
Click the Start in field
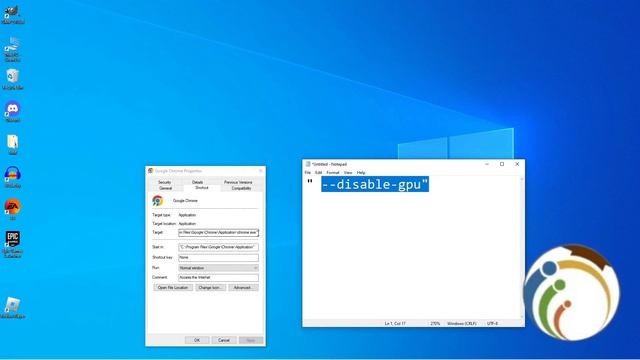click(218, 247)
